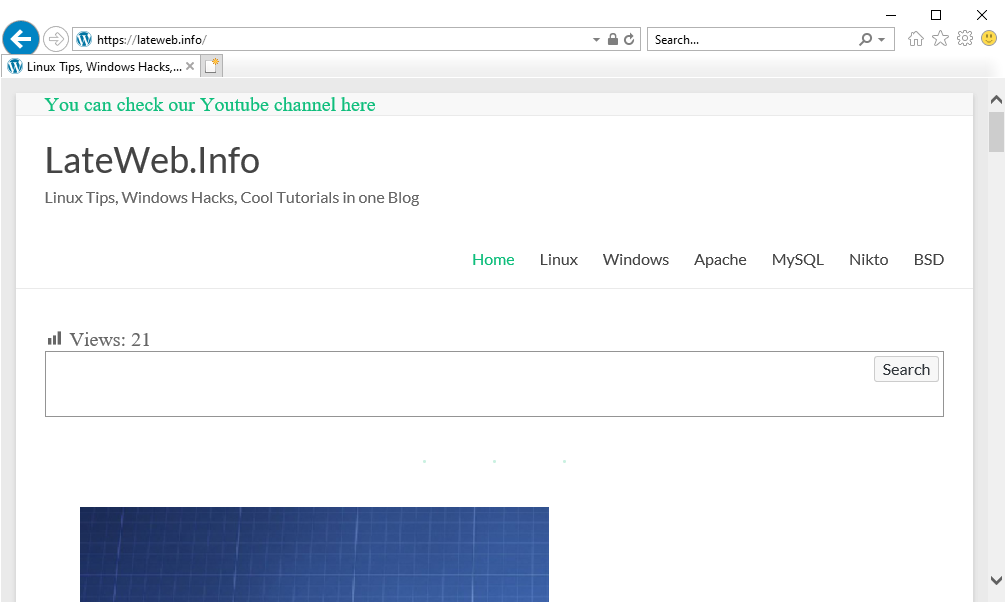The width and height of the screenshot is (1006, 603).
Task: Click the Forward navigation arrow
Action: (56, 39)
